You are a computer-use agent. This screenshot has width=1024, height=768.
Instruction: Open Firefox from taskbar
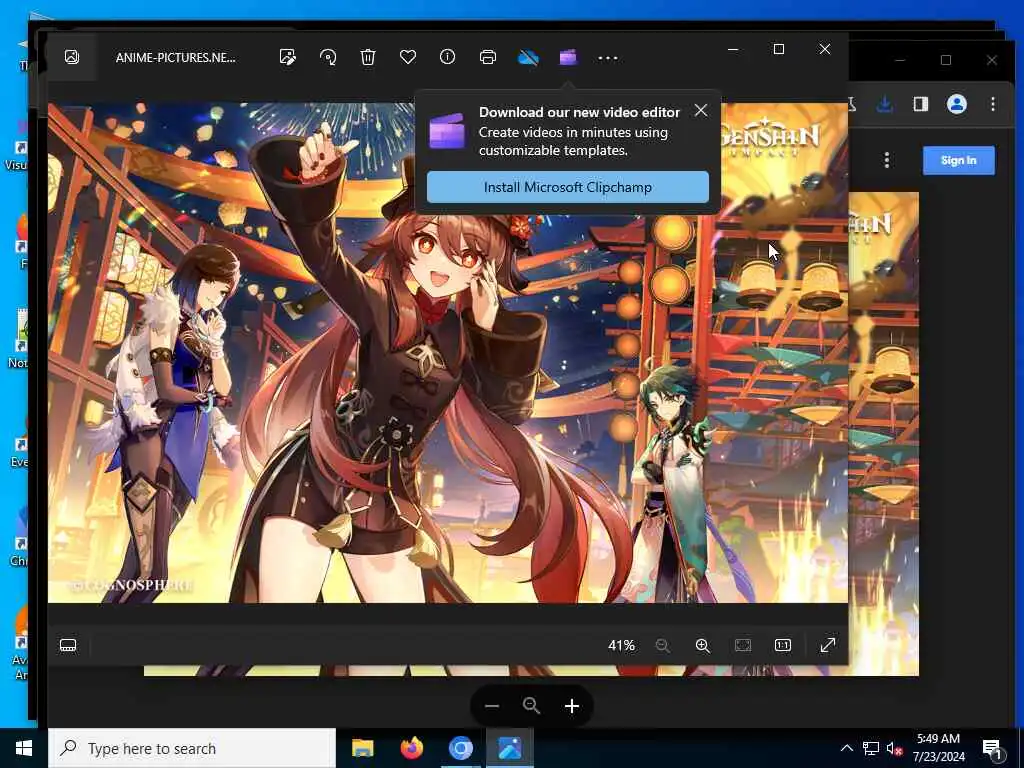tap(411, 748)
